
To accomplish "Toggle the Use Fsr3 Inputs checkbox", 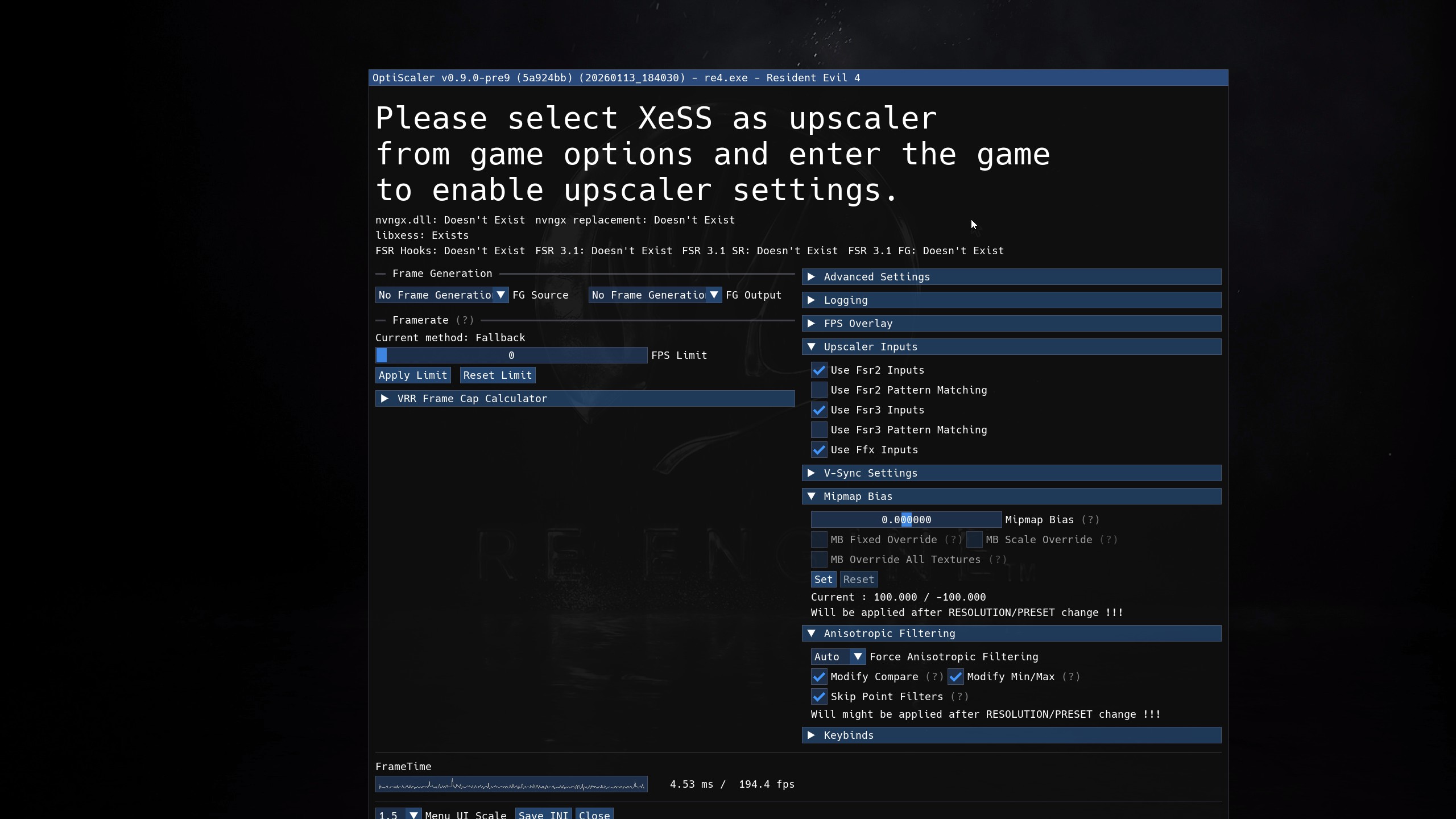I will [x=819, y=410].
